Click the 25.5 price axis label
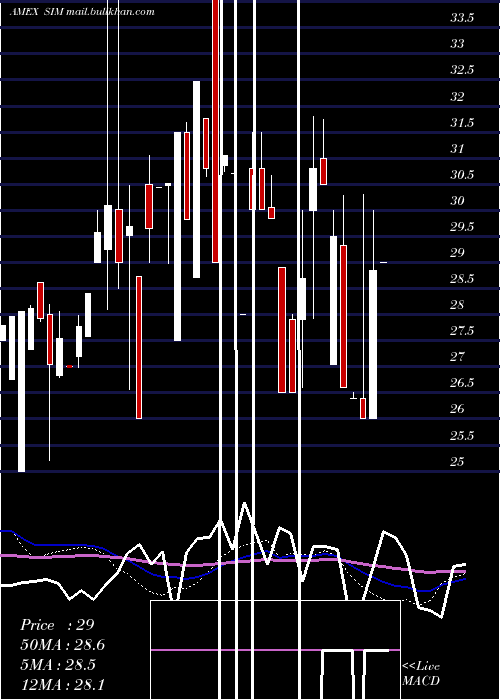The width and height of the screenshot is (500, 700). [x=462, y=435]
